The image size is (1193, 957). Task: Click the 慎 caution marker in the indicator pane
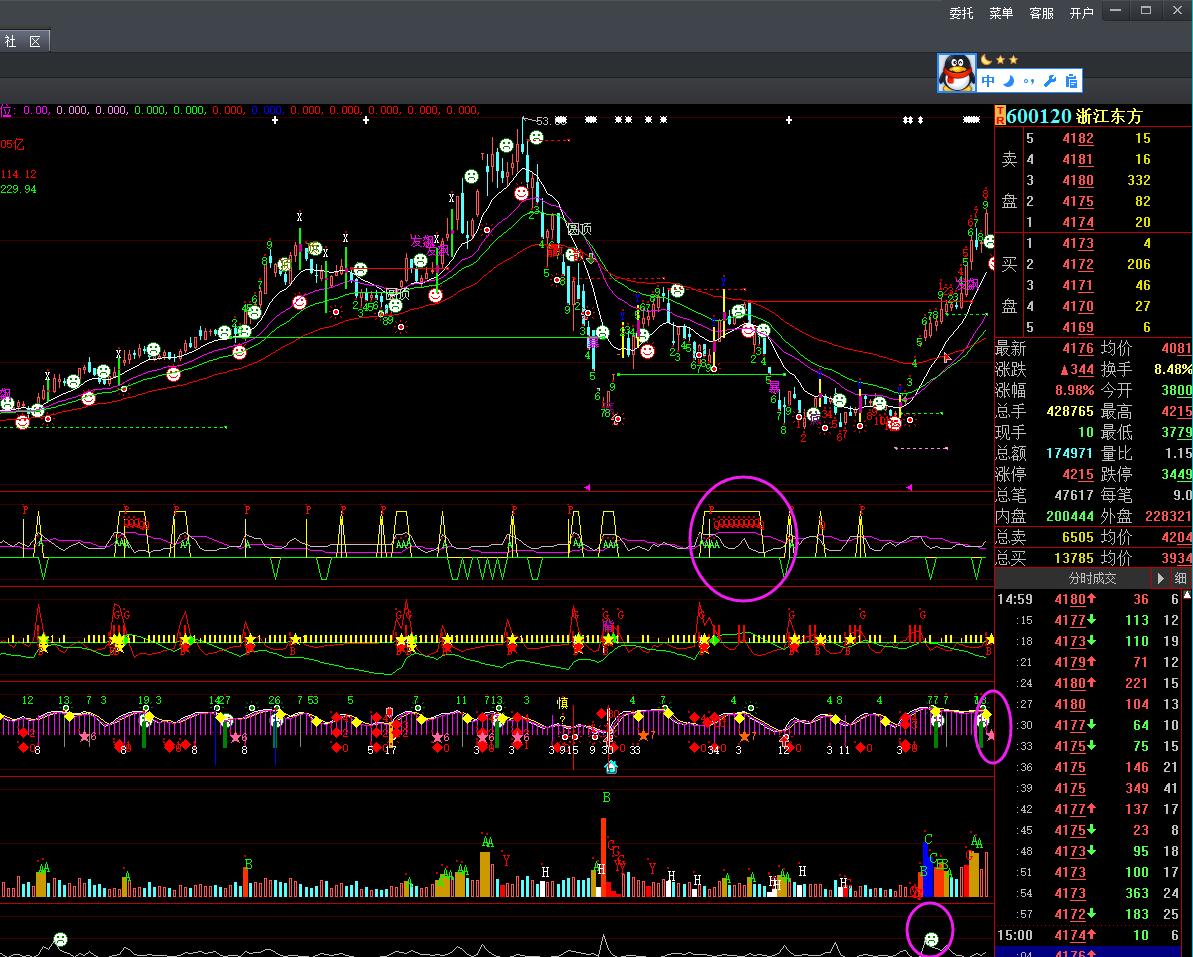pyautogui.click(x=562, y=702)
